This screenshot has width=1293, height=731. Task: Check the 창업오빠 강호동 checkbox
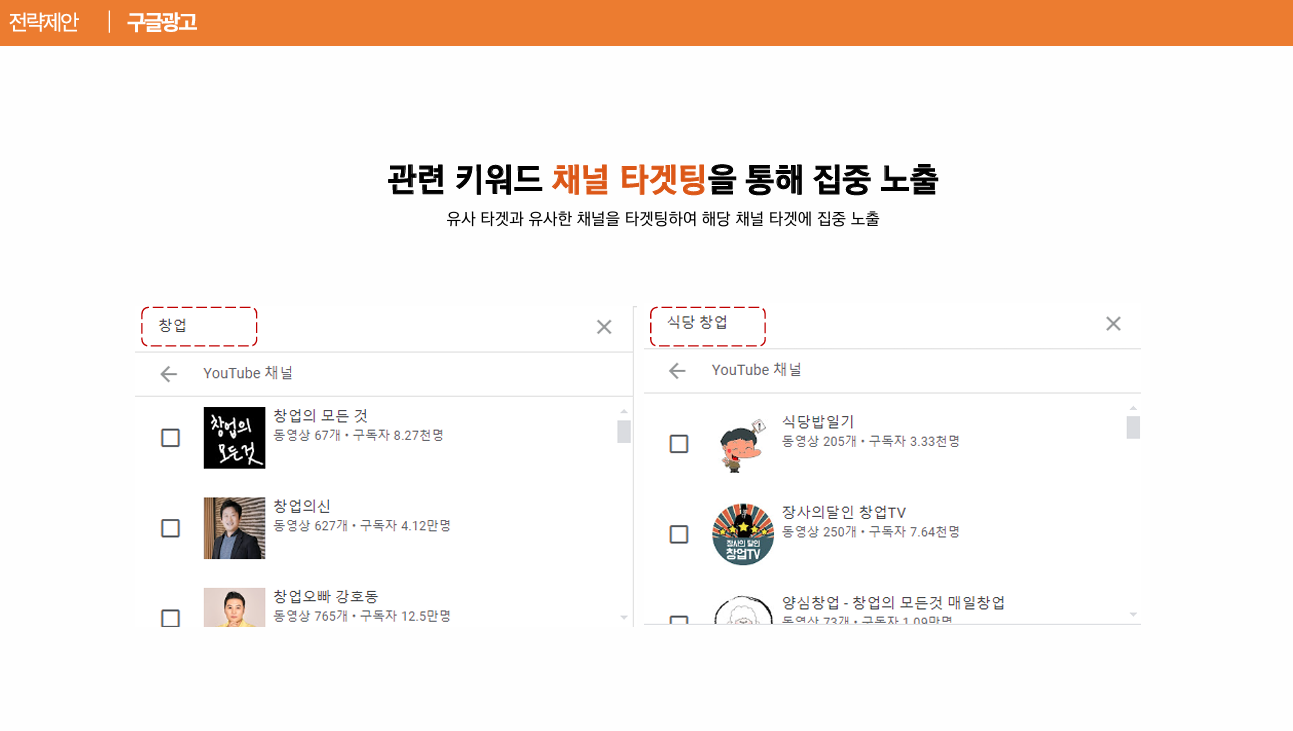pos(170,618)
